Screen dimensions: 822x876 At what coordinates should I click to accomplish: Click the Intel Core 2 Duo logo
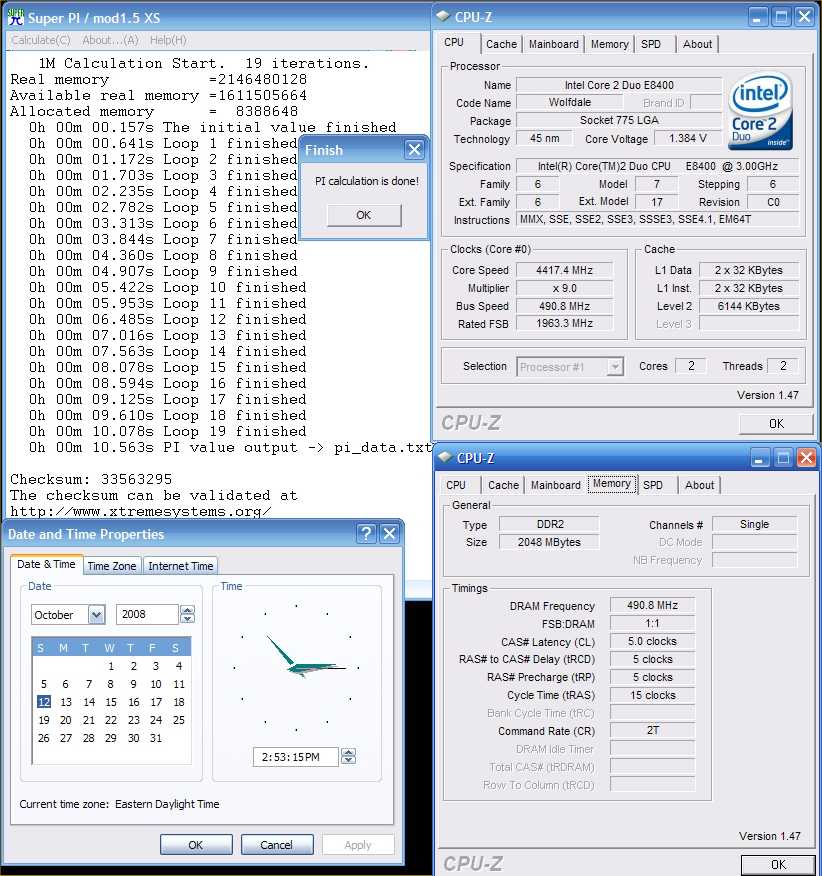pos(761,112)
